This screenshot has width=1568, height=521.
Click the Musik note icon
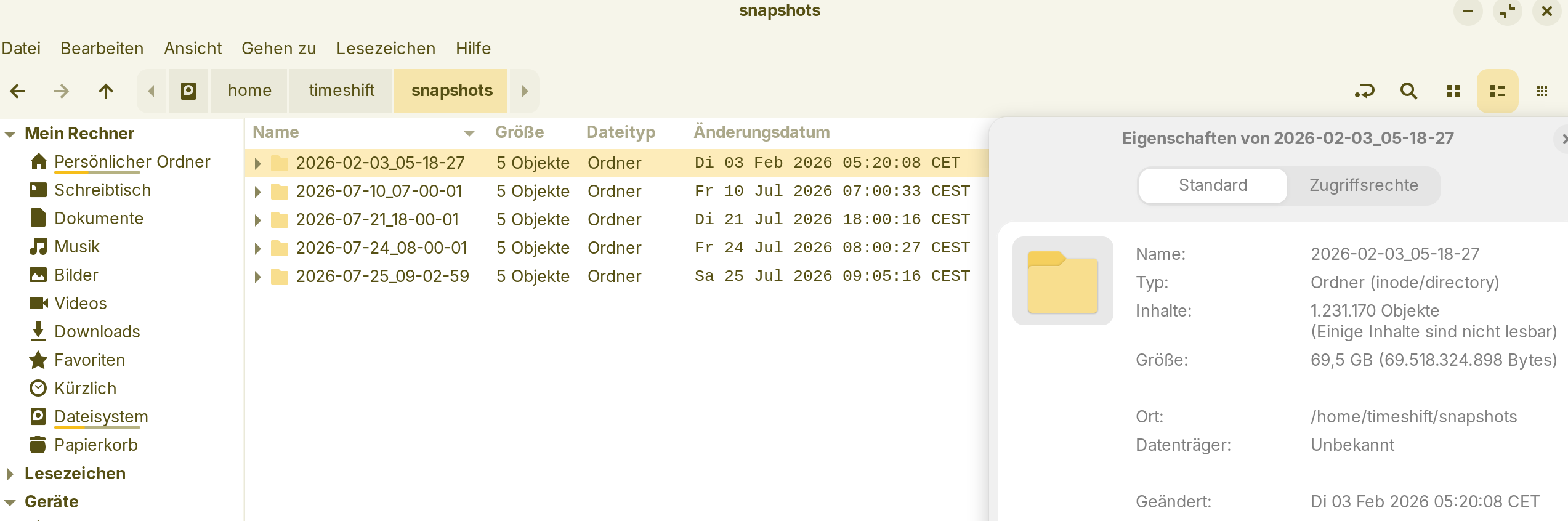(x=38, y=246)
